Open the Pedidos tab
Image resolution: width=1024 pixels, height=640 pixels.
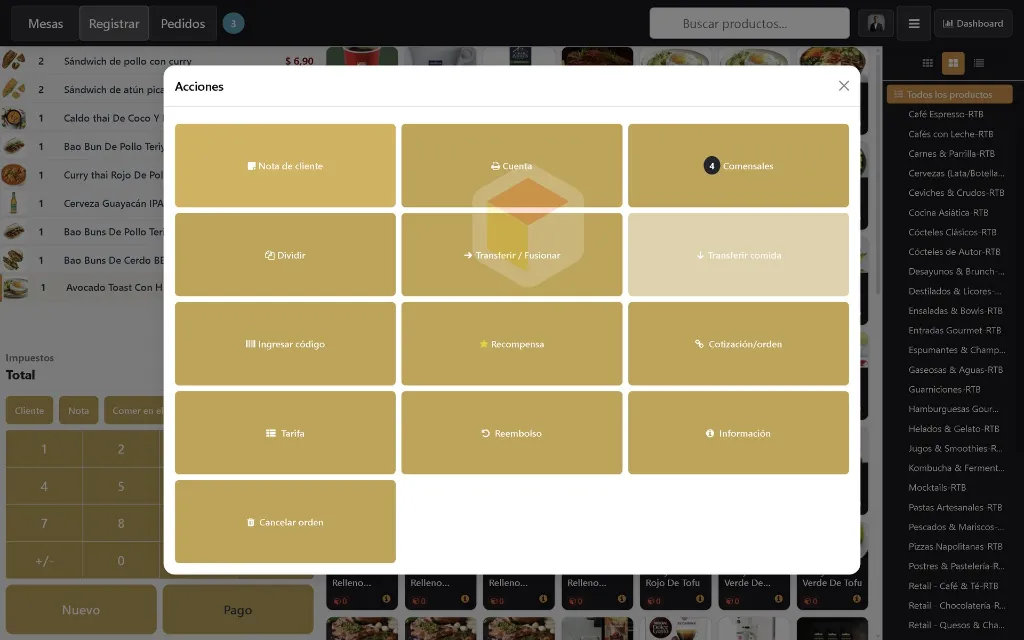point(183,24)
